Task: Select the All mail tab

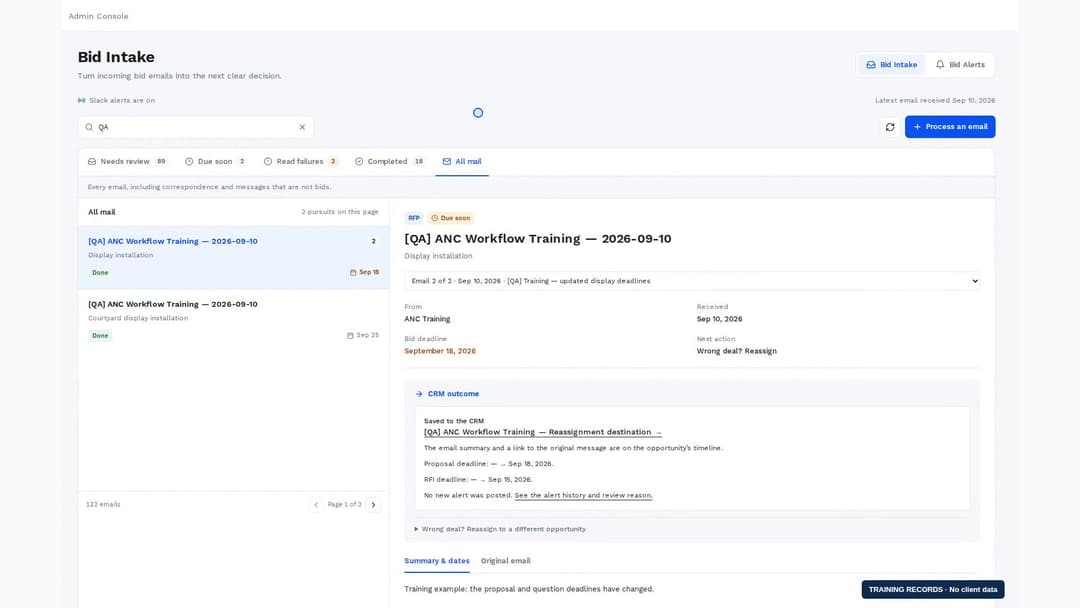Action: (461, 162)
